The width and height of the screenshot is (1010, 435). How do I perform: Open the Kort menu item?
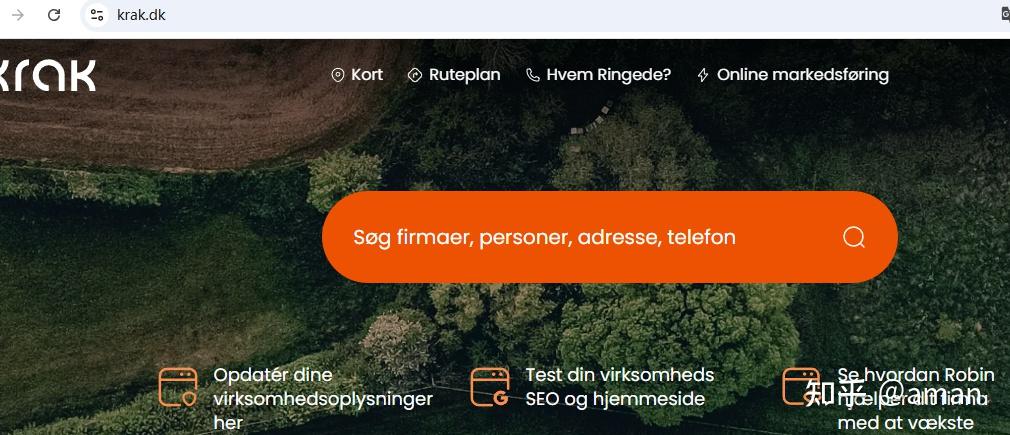pos(367,75)
